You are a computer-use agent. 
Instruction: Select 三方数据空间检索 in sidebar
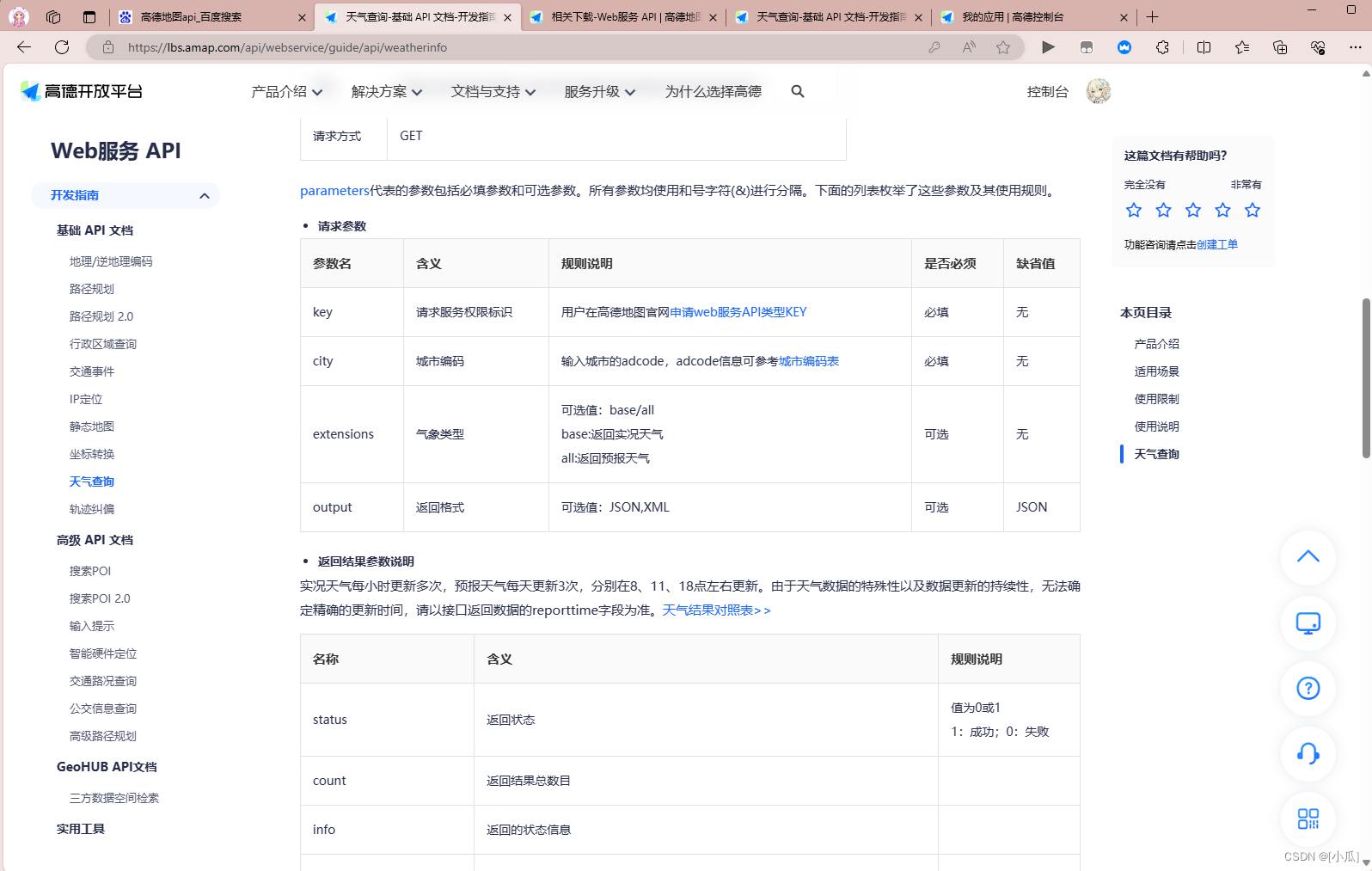click(x=114, y=798)
